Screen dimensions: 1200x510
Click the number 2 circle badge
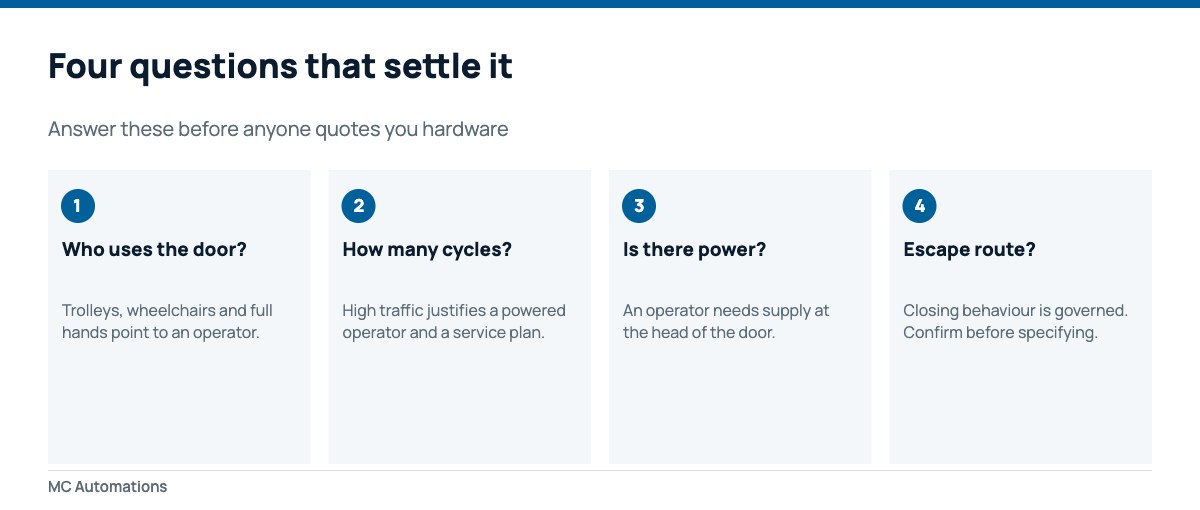[x=358, y=207]
